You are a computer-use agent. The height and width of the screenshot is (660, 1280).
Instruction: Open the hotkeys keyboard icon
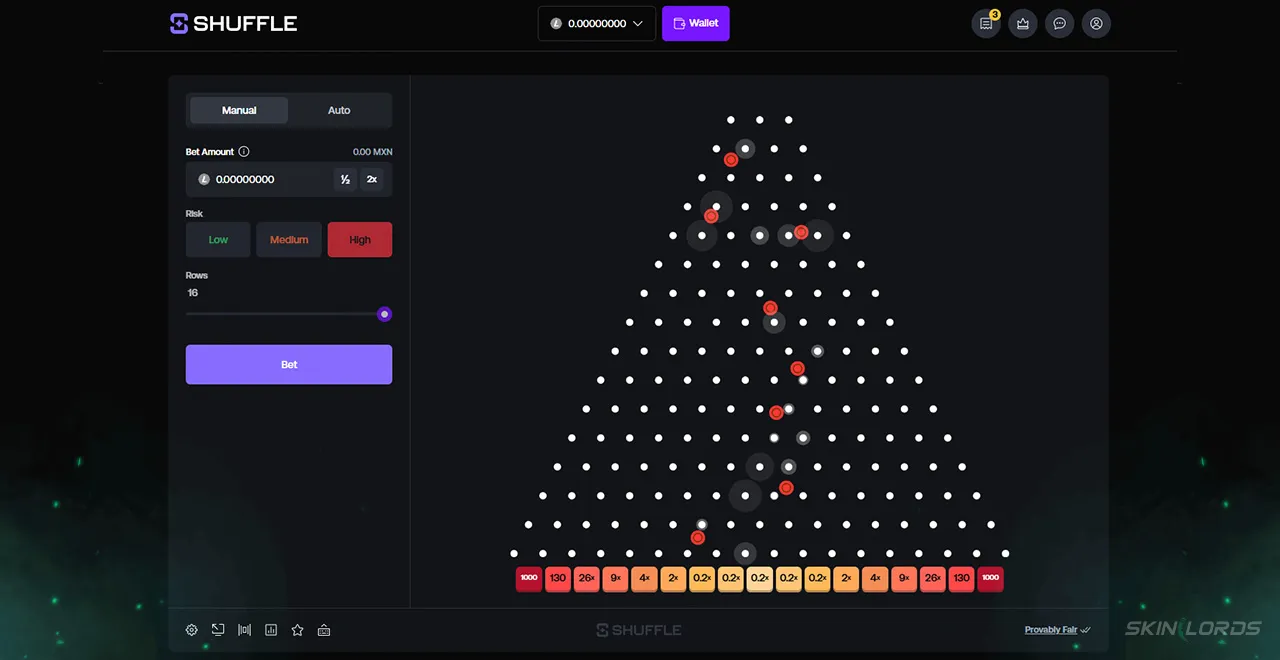(x=324, y=630)
